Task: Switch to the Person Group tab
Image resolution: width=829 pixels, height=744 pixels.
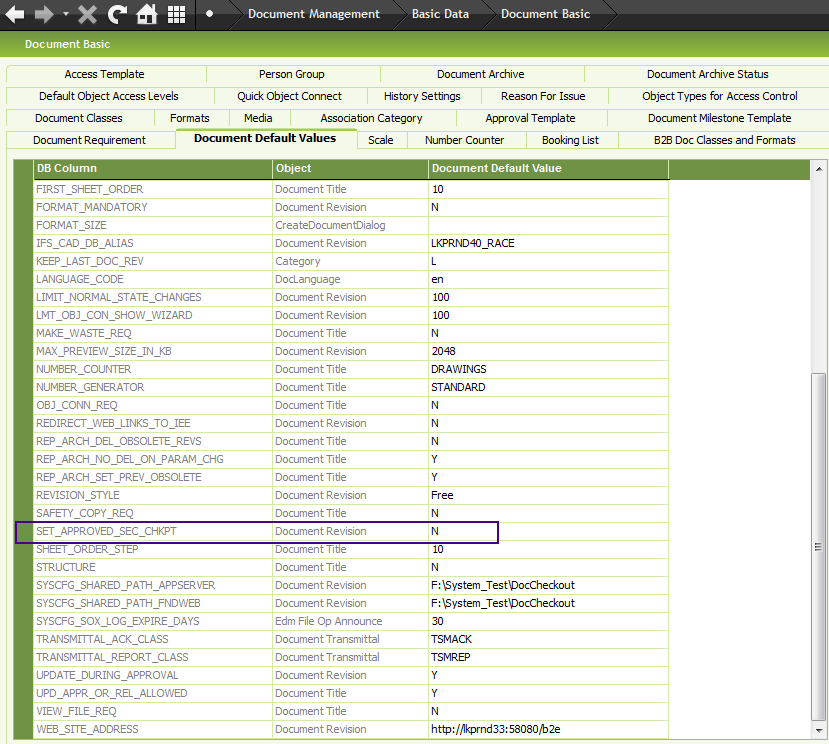Action: click(x=292, y=74)
